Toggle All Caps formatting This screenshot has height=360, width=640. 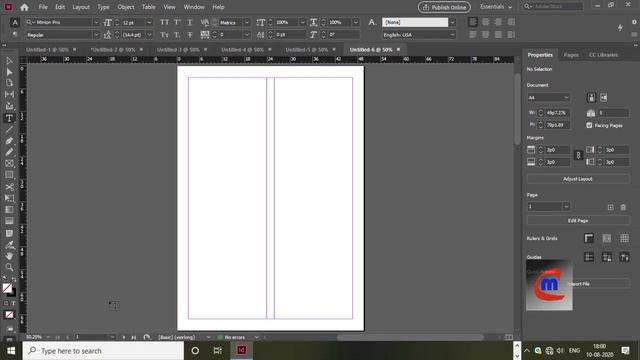point(164,22)
